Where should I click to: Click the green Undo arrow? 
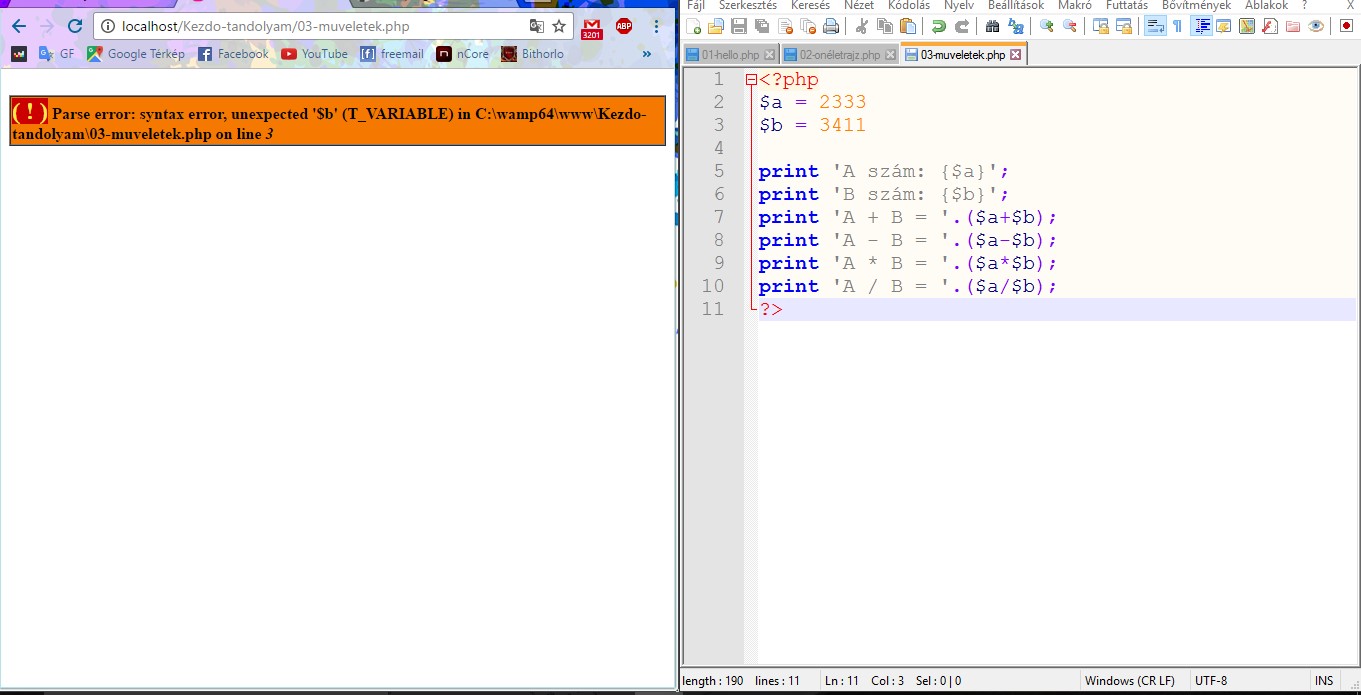pyautogui.click(x=938, y=26)
